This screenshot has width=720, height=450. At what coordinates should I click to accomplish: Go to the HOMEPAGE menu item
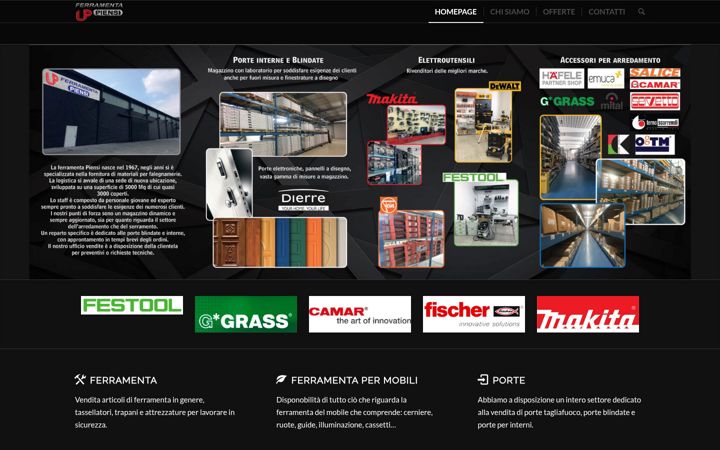click(x=456, y=12)
